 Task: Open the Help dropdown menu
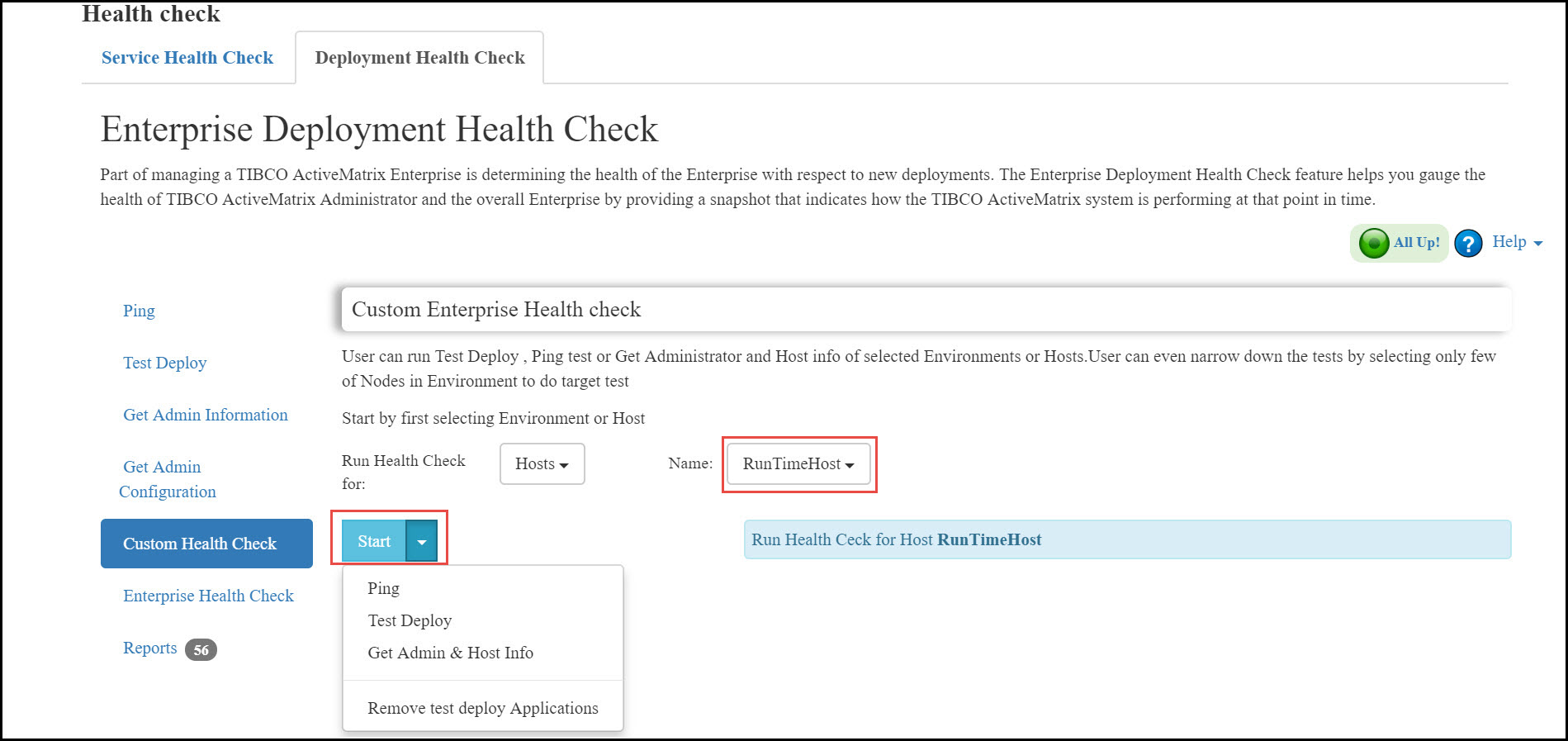pos(1517,242)
